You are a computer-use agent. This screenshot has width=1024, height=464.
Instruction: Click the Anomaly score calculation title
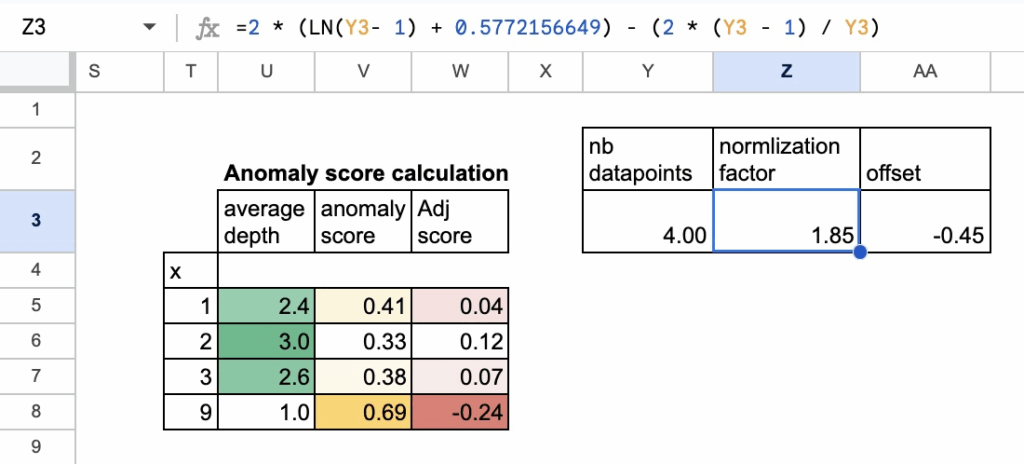point(365,173)
